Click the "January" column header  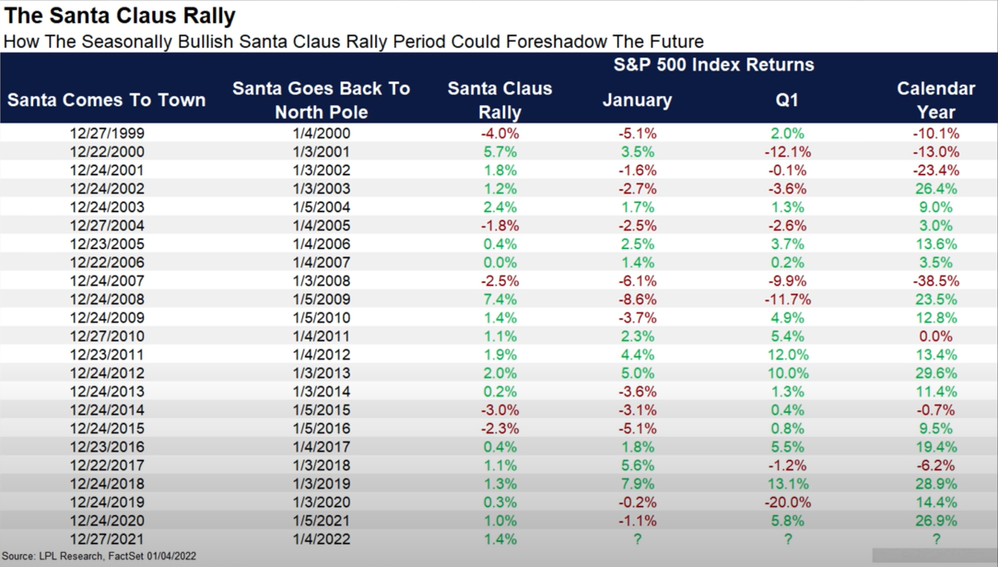click(637, 100)
